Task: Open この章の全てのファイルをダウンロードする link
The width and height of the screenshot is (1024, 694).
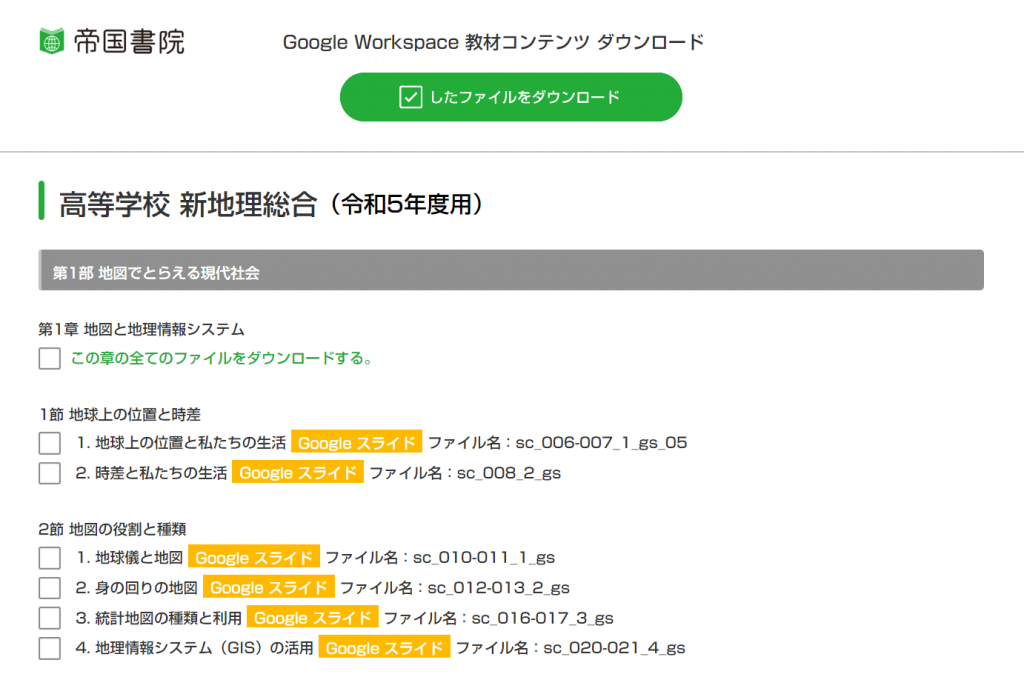Action: click(221, 358)
